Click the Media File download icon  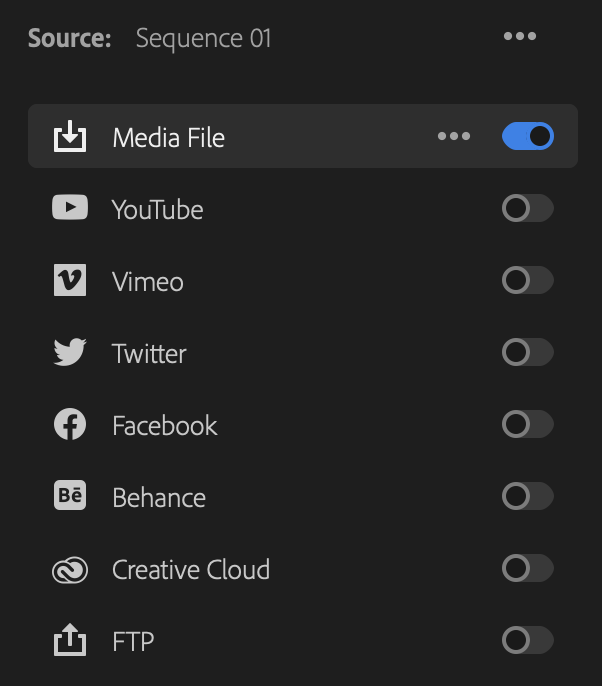pyautogui.click(x=70, y=136)
